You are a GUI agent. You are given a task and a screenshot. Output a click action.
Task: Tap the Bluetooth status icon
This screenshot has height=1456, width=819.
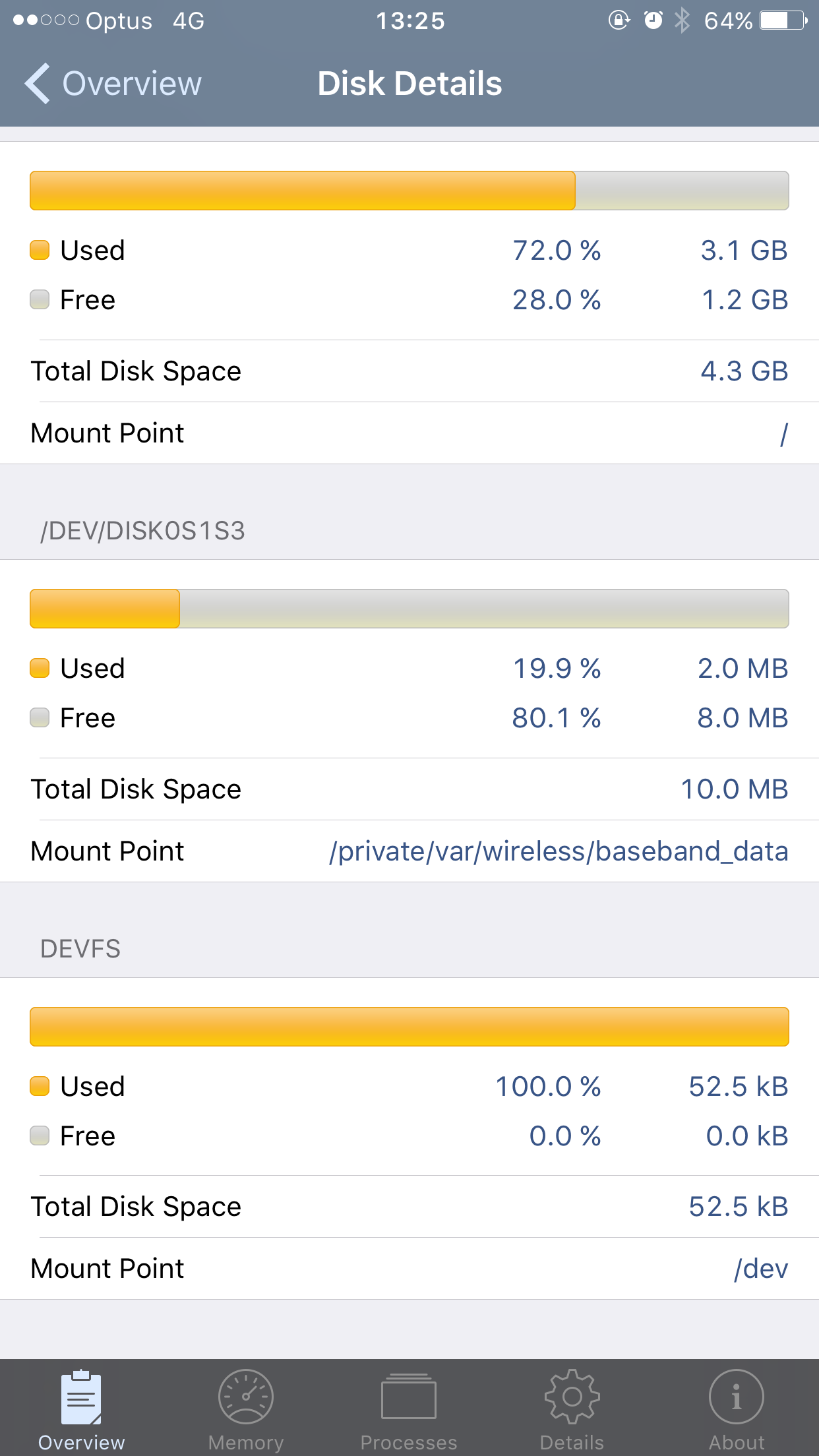(x=682, y=20)
